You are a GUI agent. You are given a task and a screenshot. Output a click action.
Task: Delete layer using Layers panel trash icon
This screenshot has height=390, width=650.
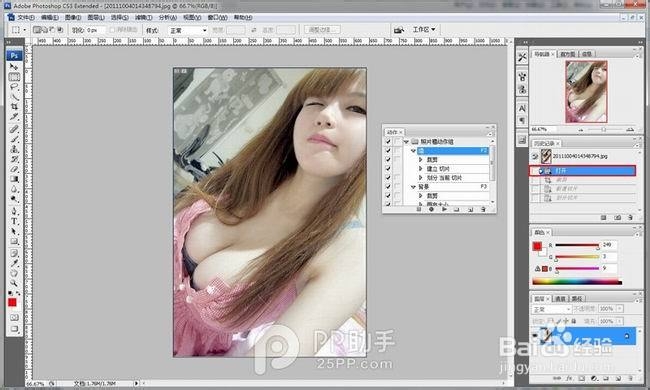(x=631, y=378)
